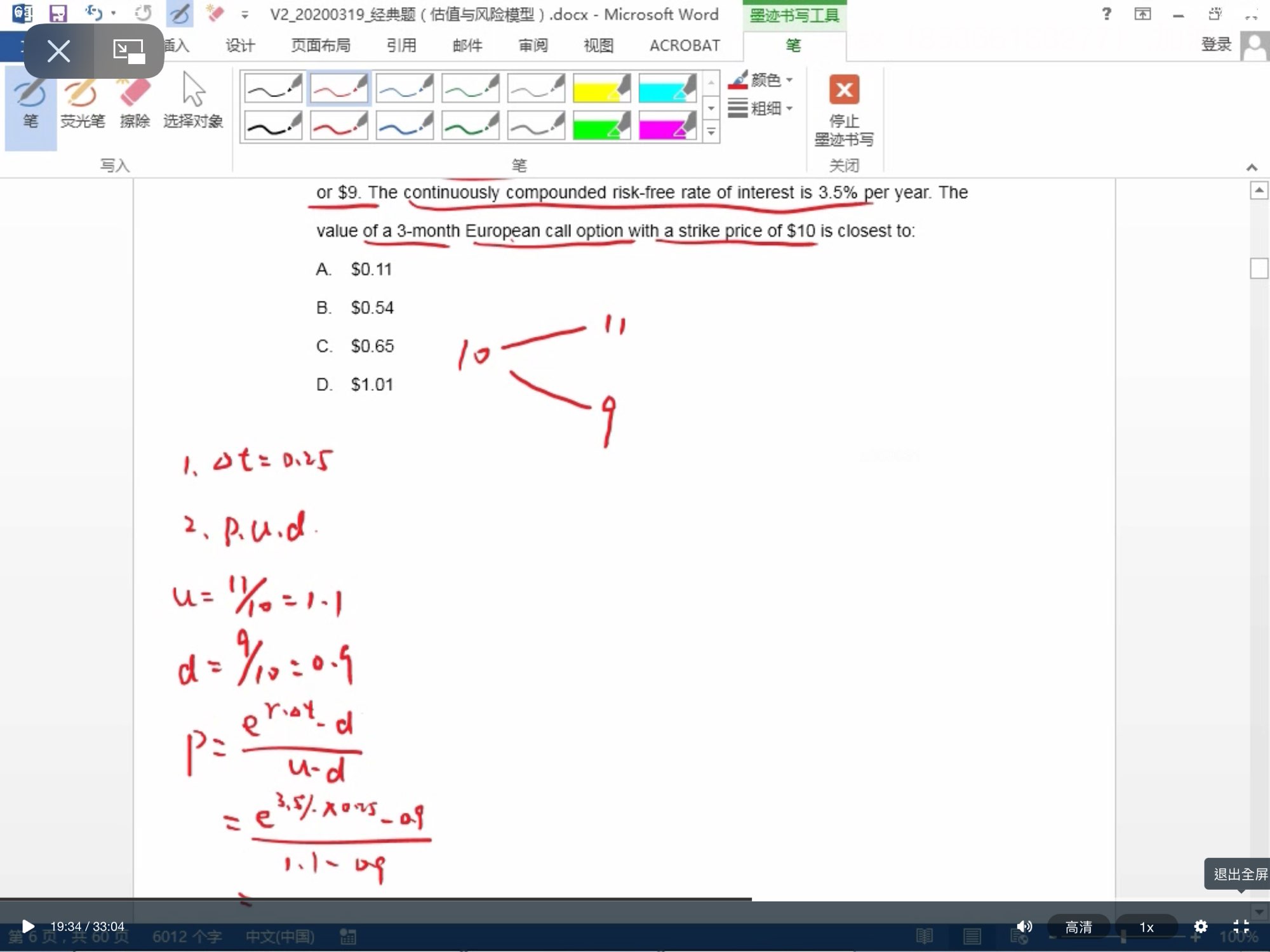Click the Select Objects (选择对象) cursor tool
This screenshot has height=952, width=1270.
point(193,102)
